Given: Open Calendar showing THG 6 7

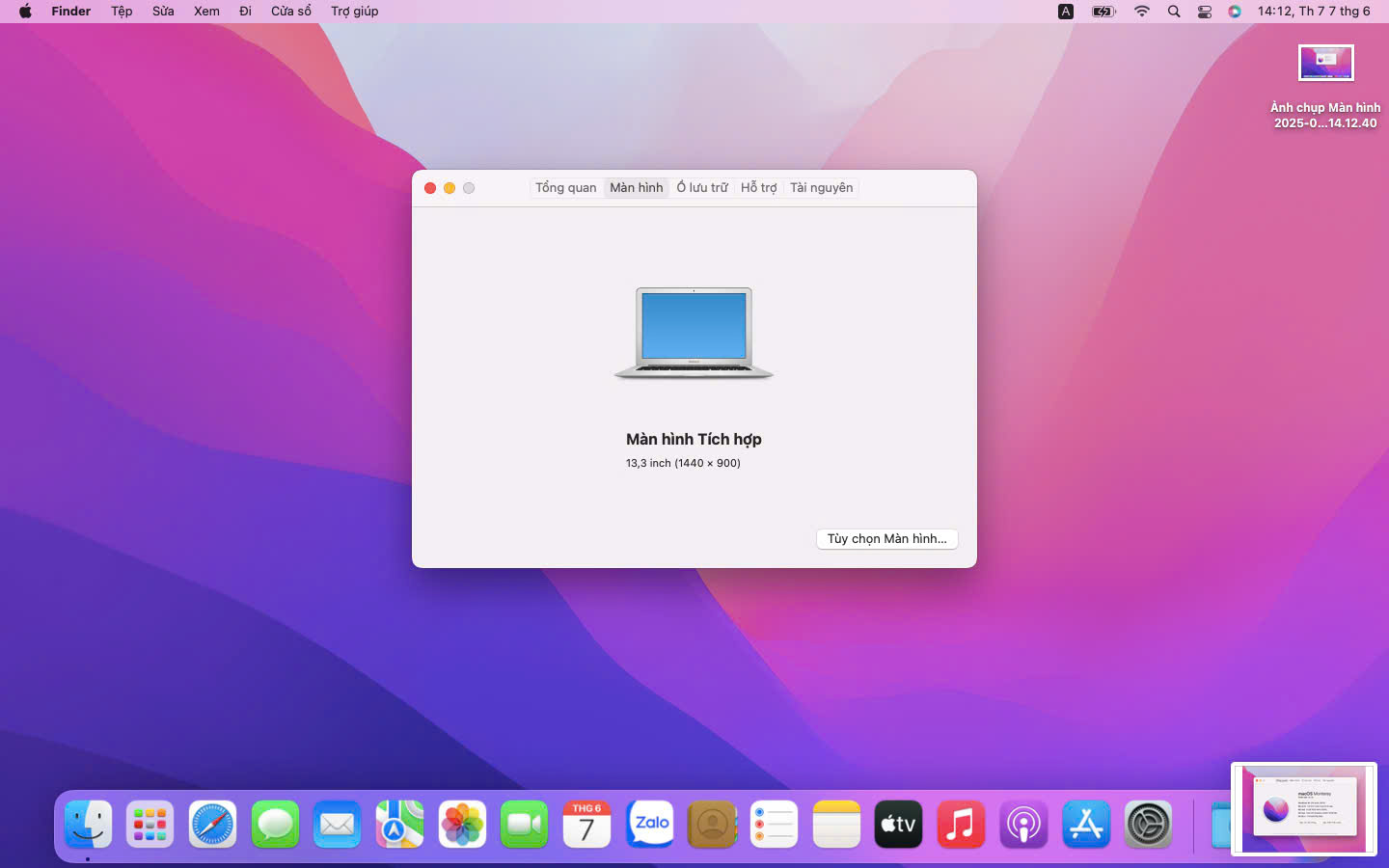Looking at the screenshot, I should coord(586,825).
